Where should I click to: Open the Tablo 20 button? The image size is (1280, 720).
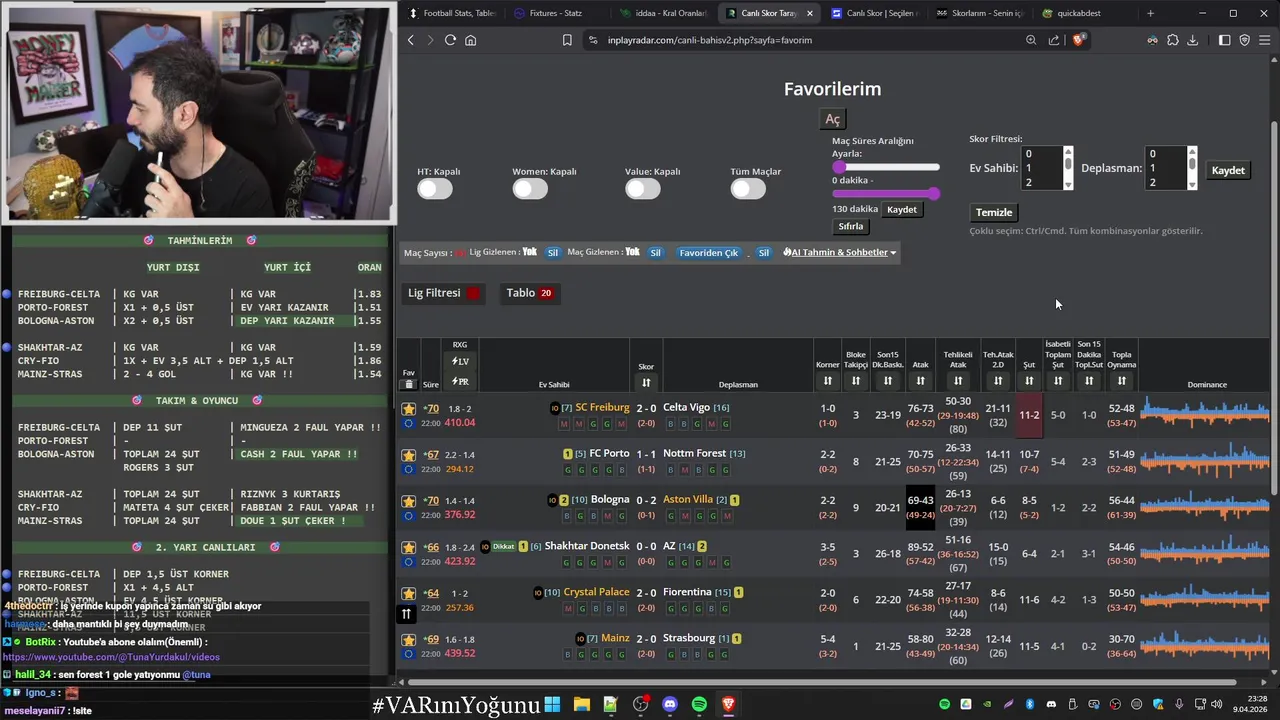tap(529, 293)
